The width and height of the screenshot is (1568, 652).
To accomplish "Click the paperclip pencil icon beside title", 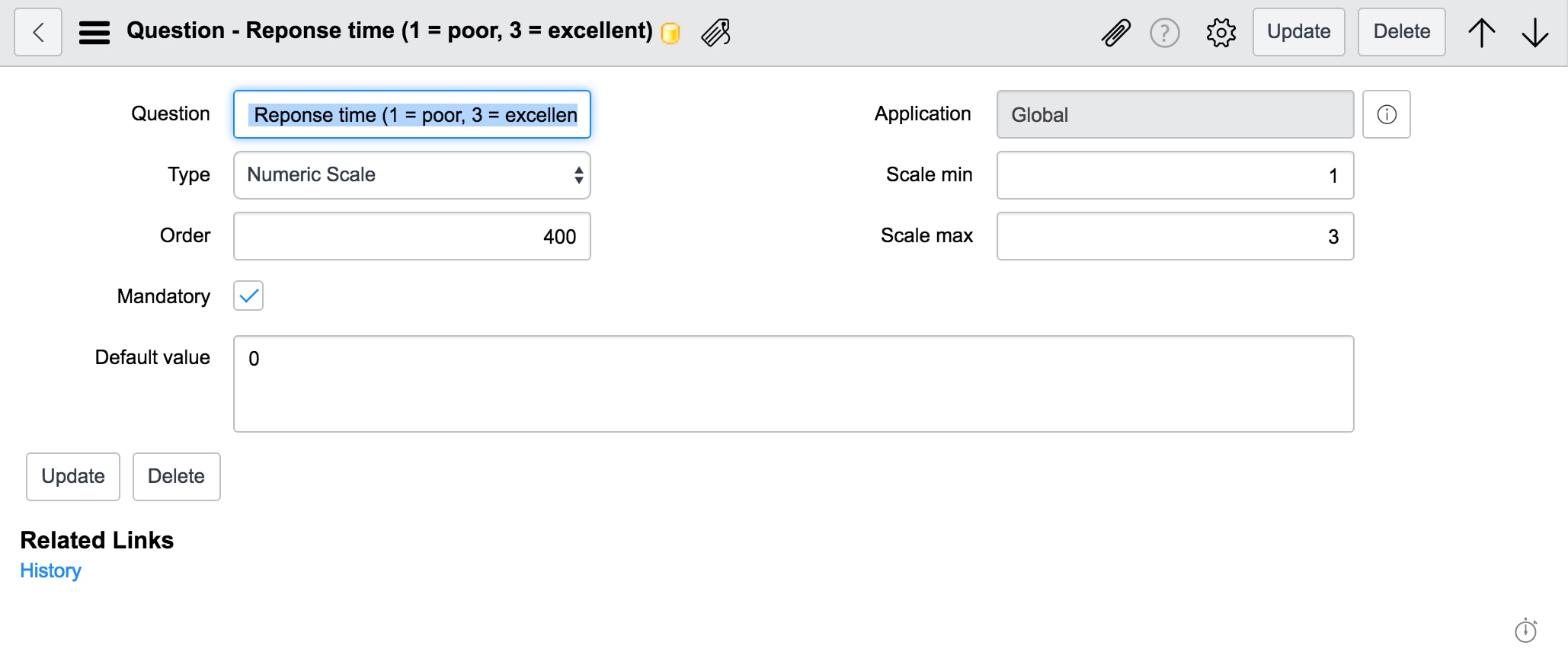I will click(716, 33).
